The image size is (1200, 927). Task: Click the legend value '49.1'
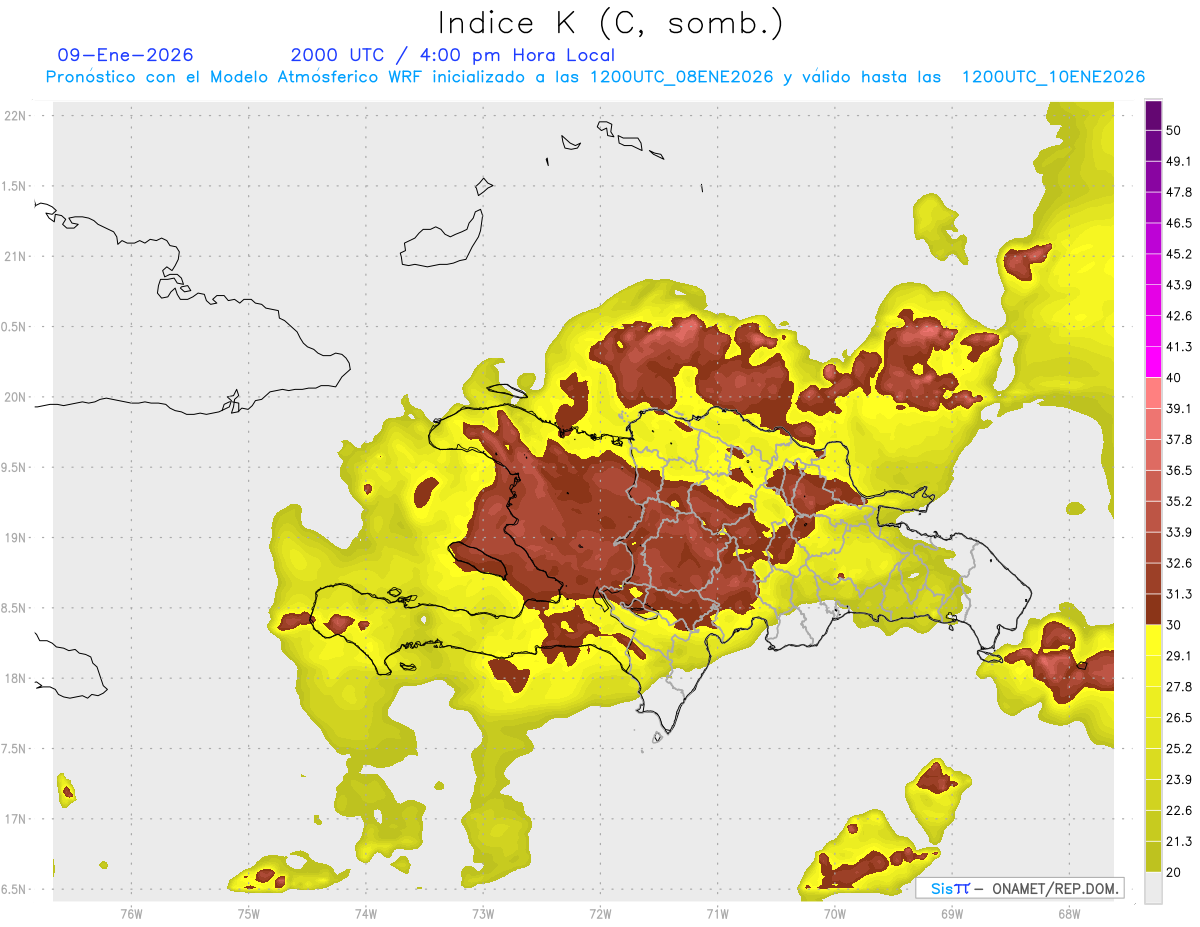tap(1179, 161)
